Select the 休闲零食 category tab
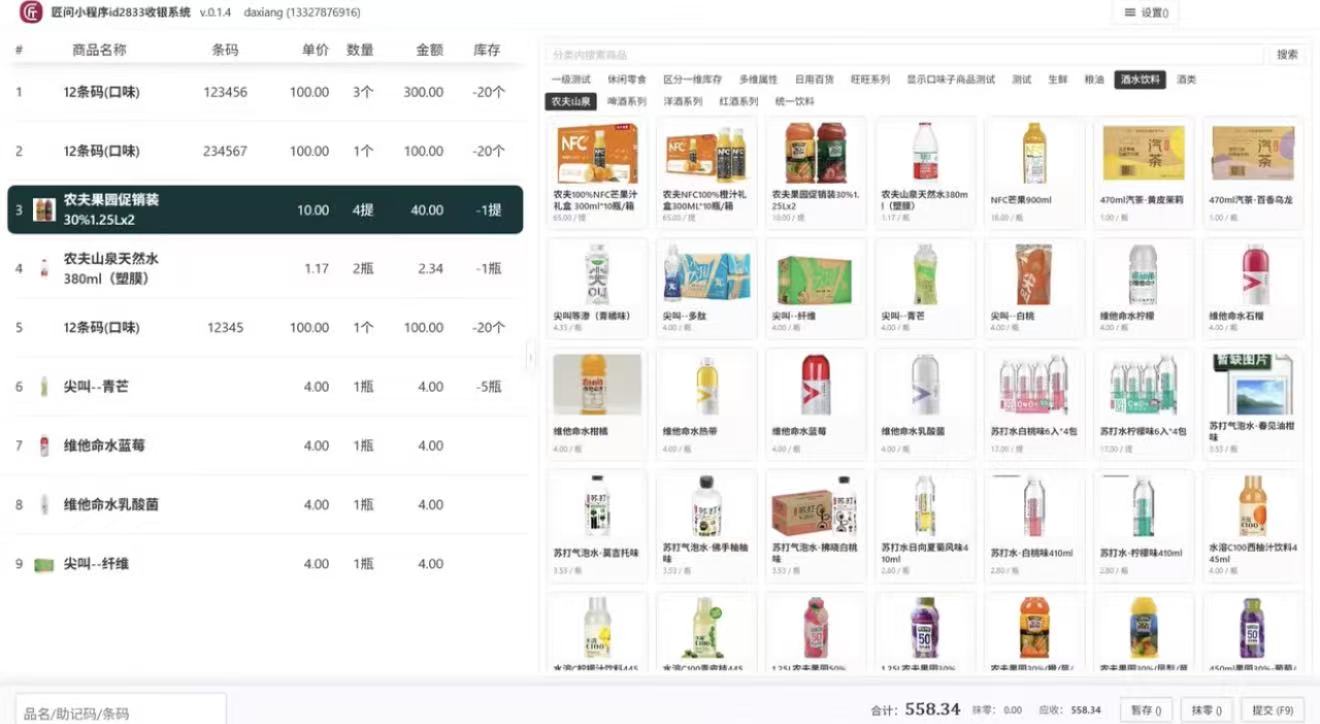This screenshot has height=724, width=1320. [627, 80]
